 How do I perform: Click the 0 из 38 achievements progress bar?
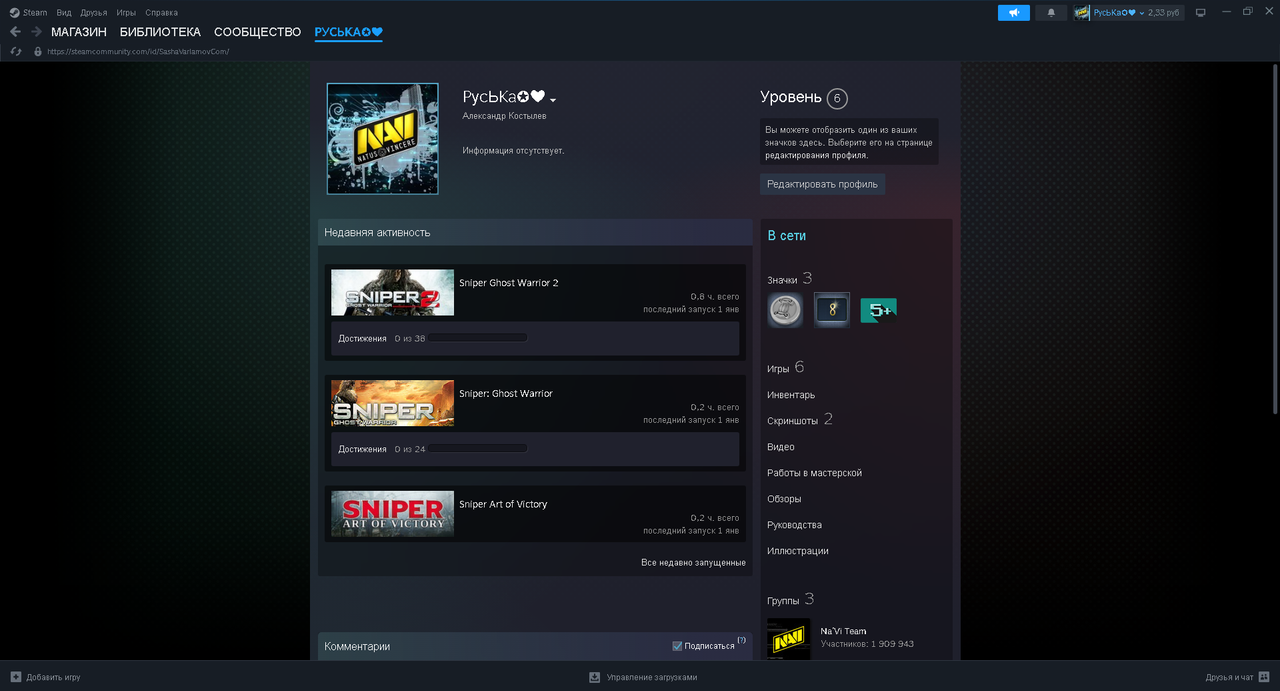coord(477,338)
